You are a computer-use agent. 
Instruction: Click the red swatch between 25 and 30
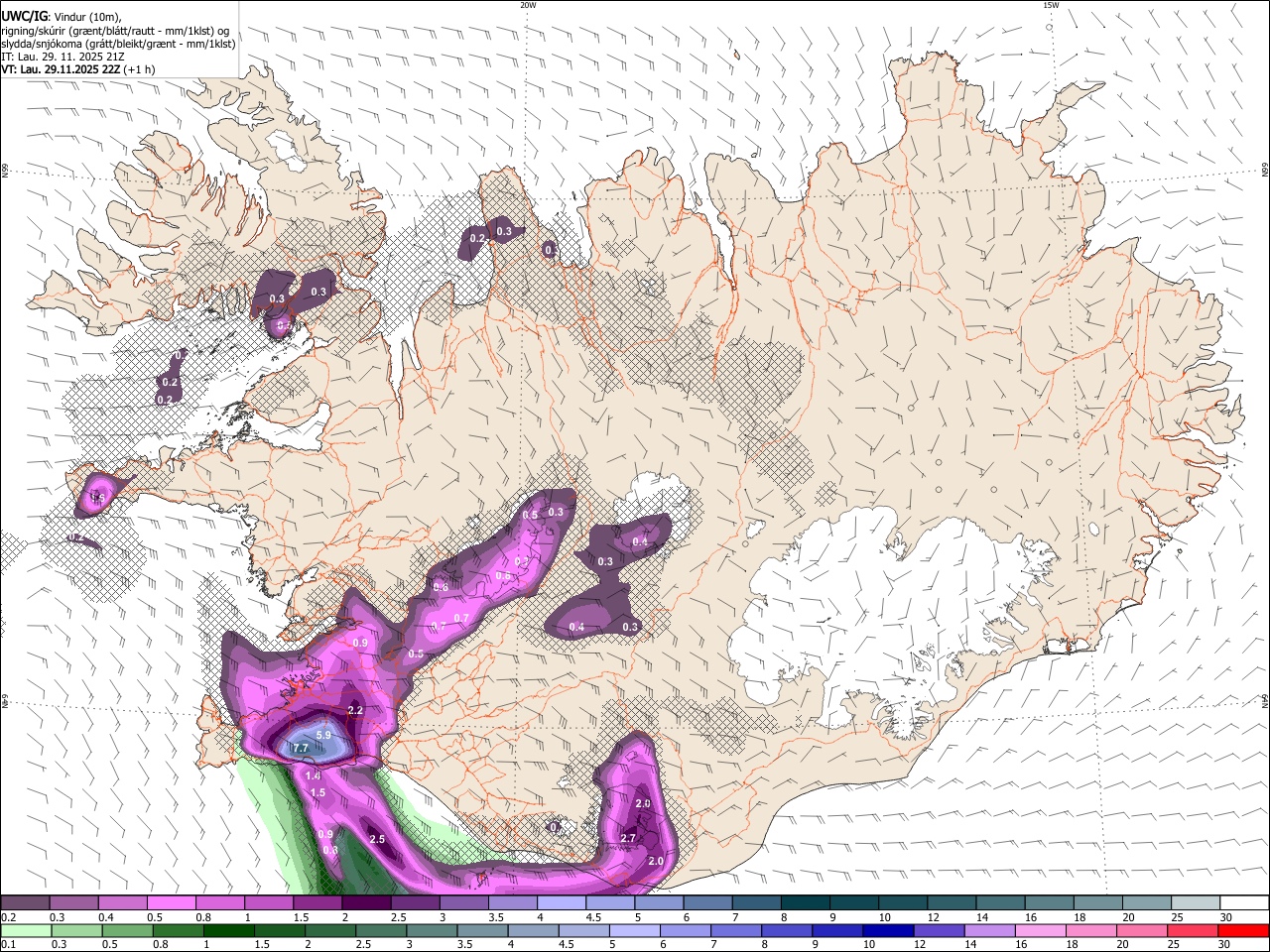pos(1191,930)
